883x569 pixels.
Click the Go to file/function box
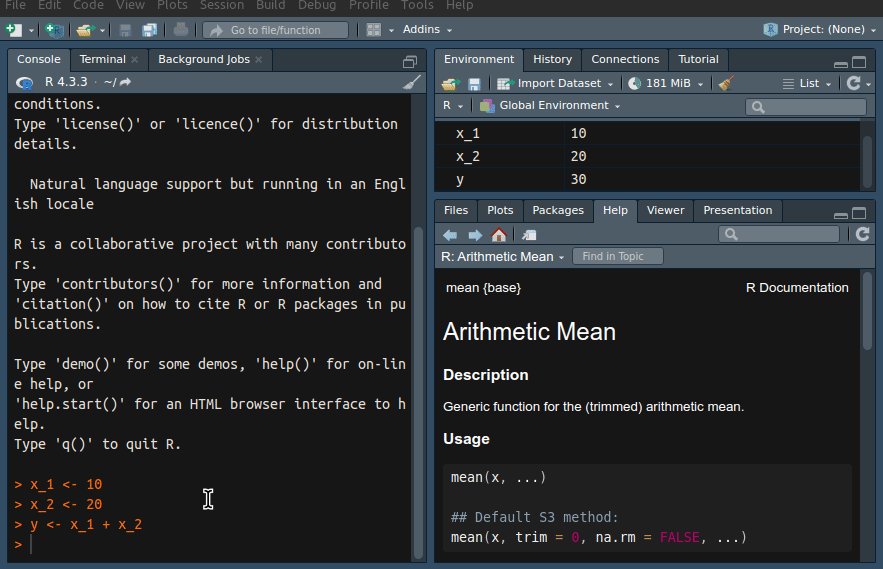click(275, 30)
